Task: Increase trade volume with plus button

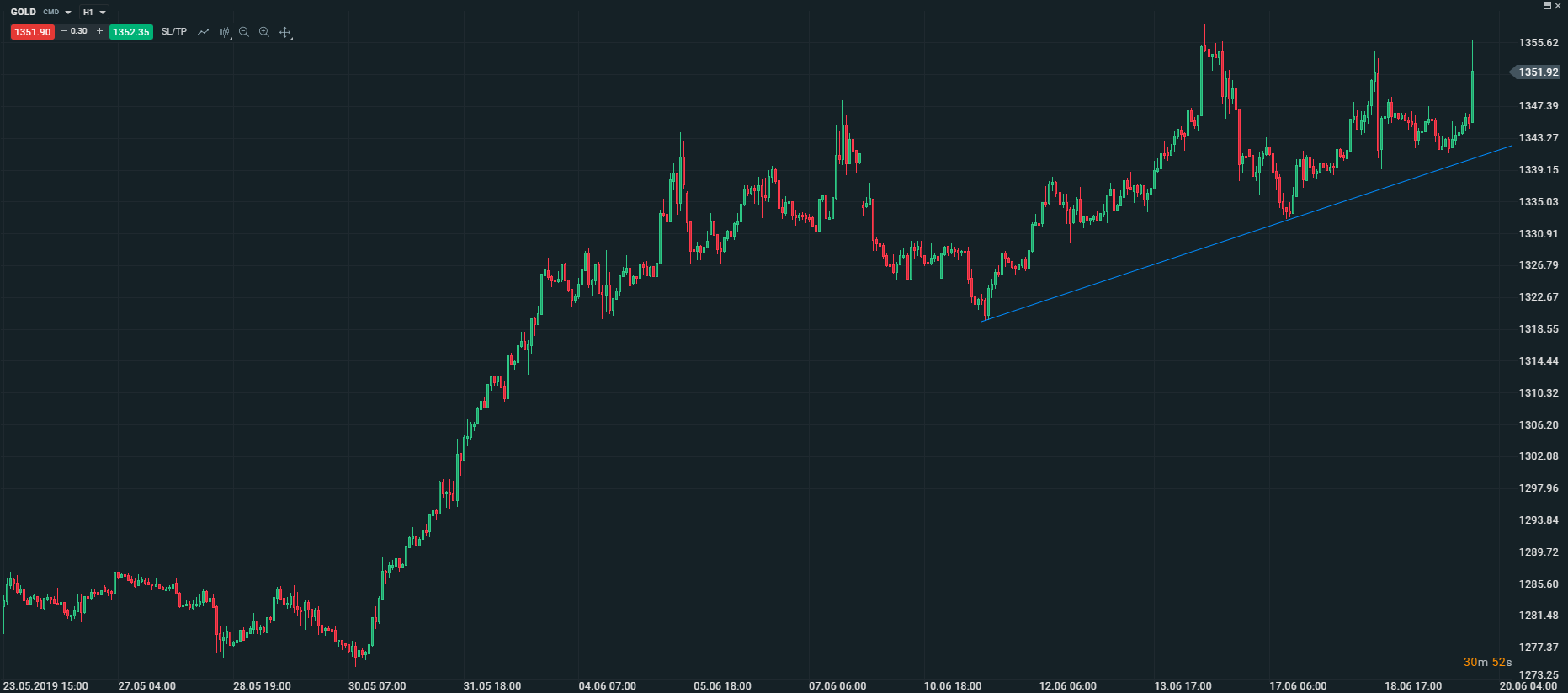Action: pos(99,31)
